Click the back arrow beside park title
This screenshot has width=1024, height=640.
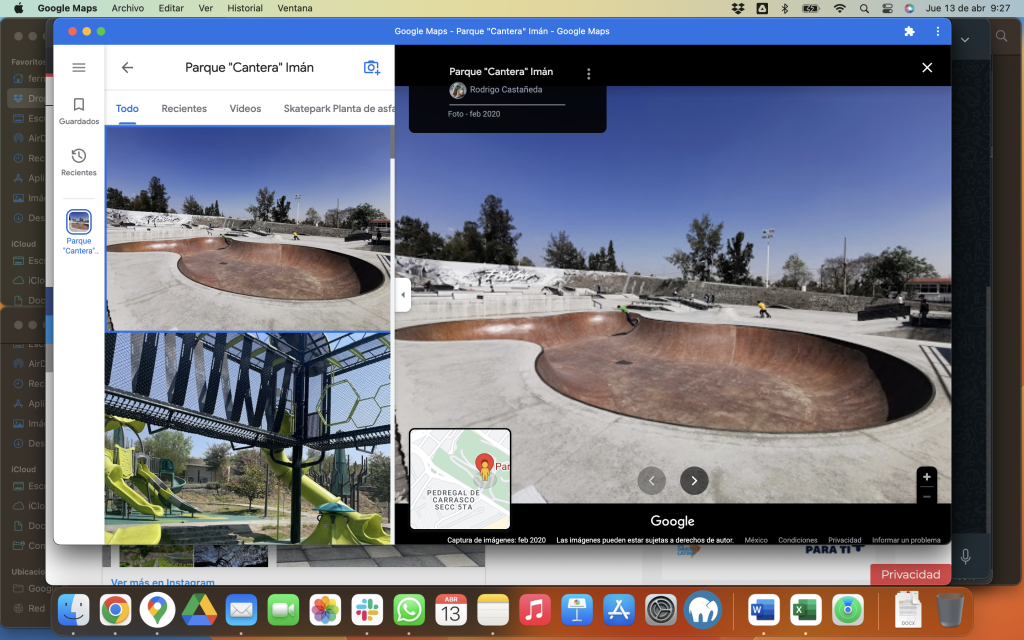point(127,68)
